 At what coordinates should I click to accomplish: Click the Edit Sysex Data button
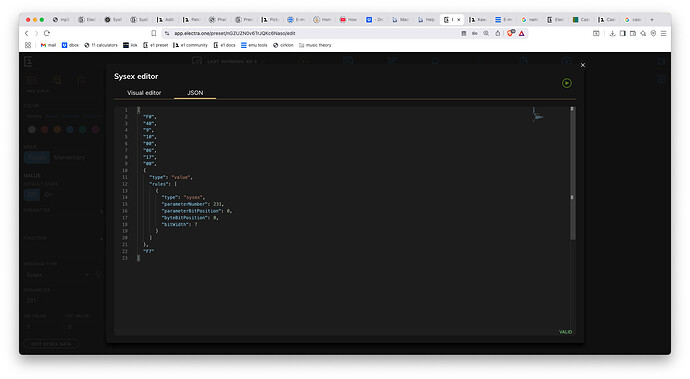(x=51, y=344)
